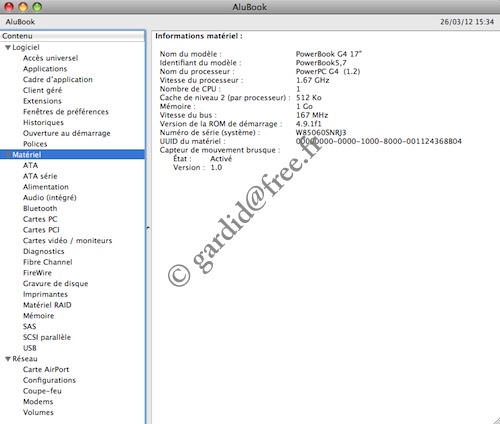Collapse the Logiciel disclosure triangle
The height and width of the screenshot is (424, 500).
click(8, 48)
